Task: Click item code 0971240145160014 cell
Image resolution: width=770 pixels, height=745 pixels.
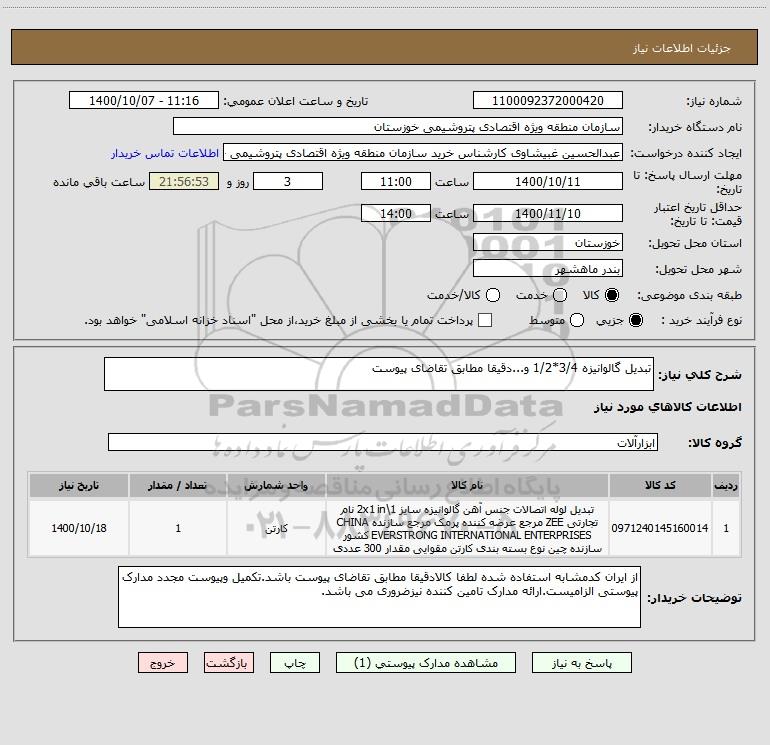Action: tap(660, 528)
